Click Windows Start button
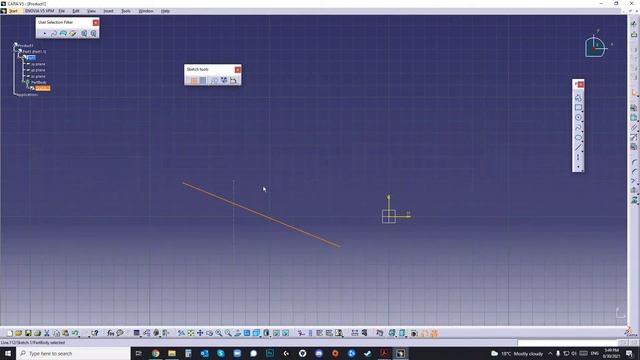Screen dimensions: 640x360 pyautogui.click(x=7, y=353)
